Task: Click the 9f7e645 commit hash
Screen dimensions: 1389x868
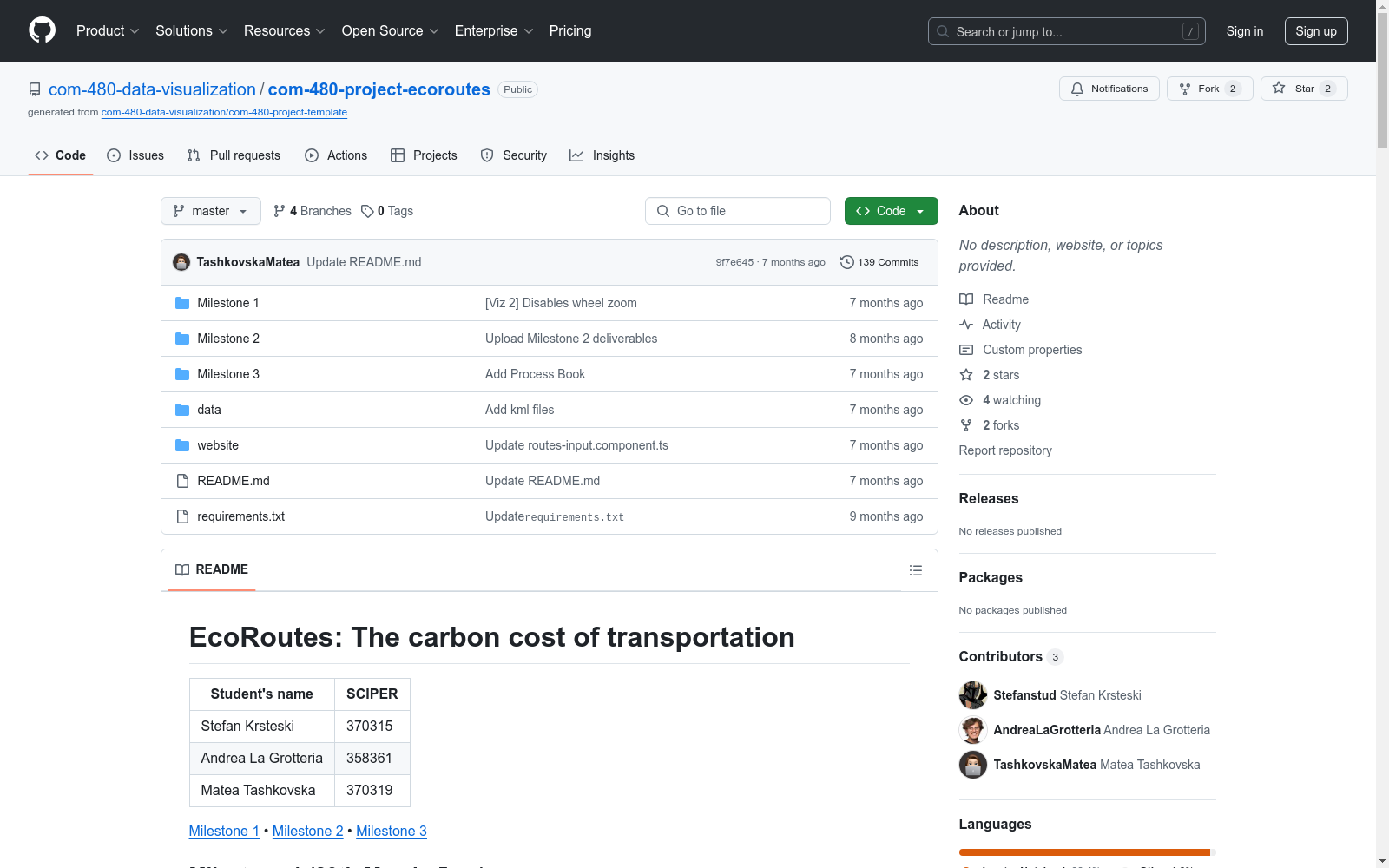Action: pyautogui.click(x=734, y=262)
